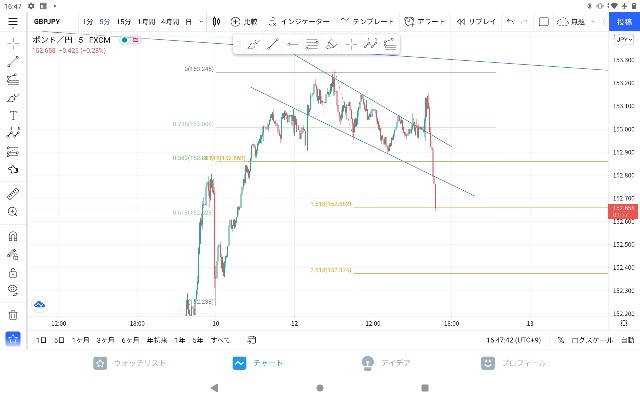Toggle the 自動 auto scale
640x400 pixels.
pyautogui.click(x=628, y=340)
